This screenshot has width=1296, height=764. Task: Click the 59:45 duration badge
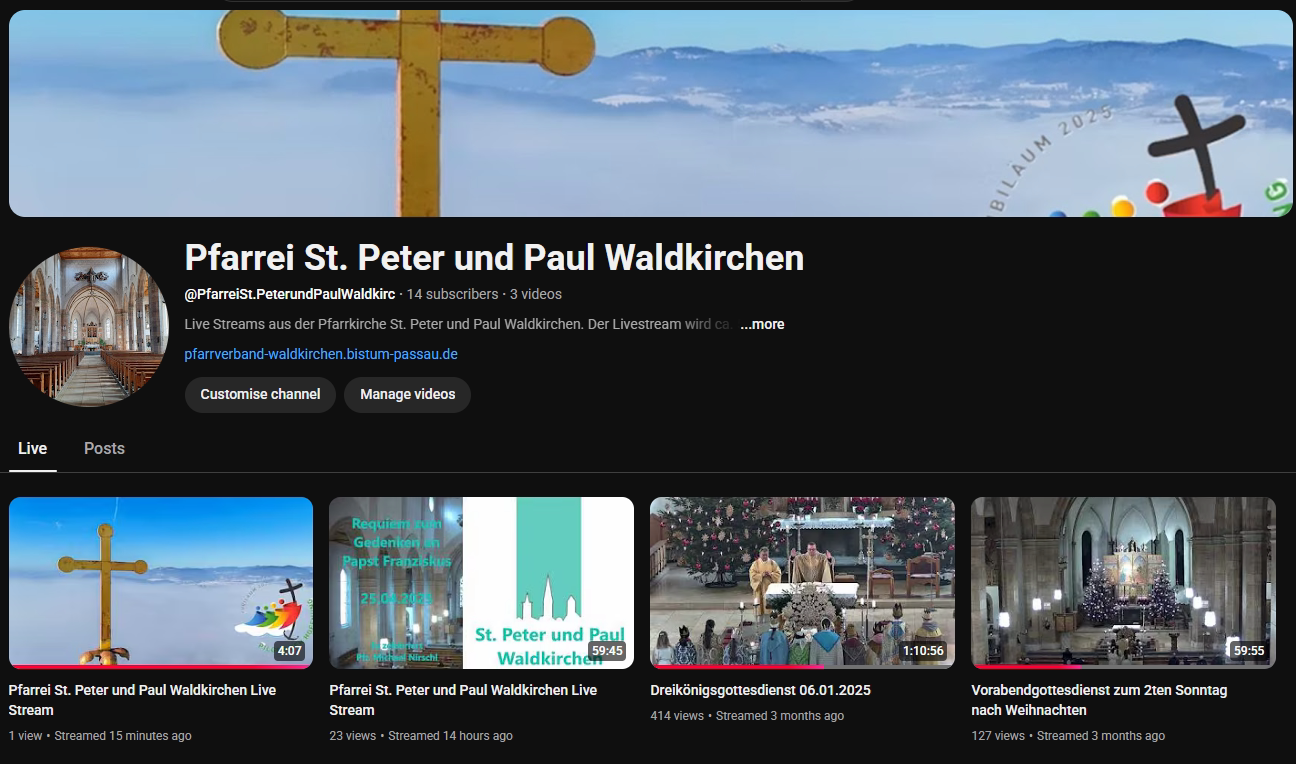coord(606,651)
